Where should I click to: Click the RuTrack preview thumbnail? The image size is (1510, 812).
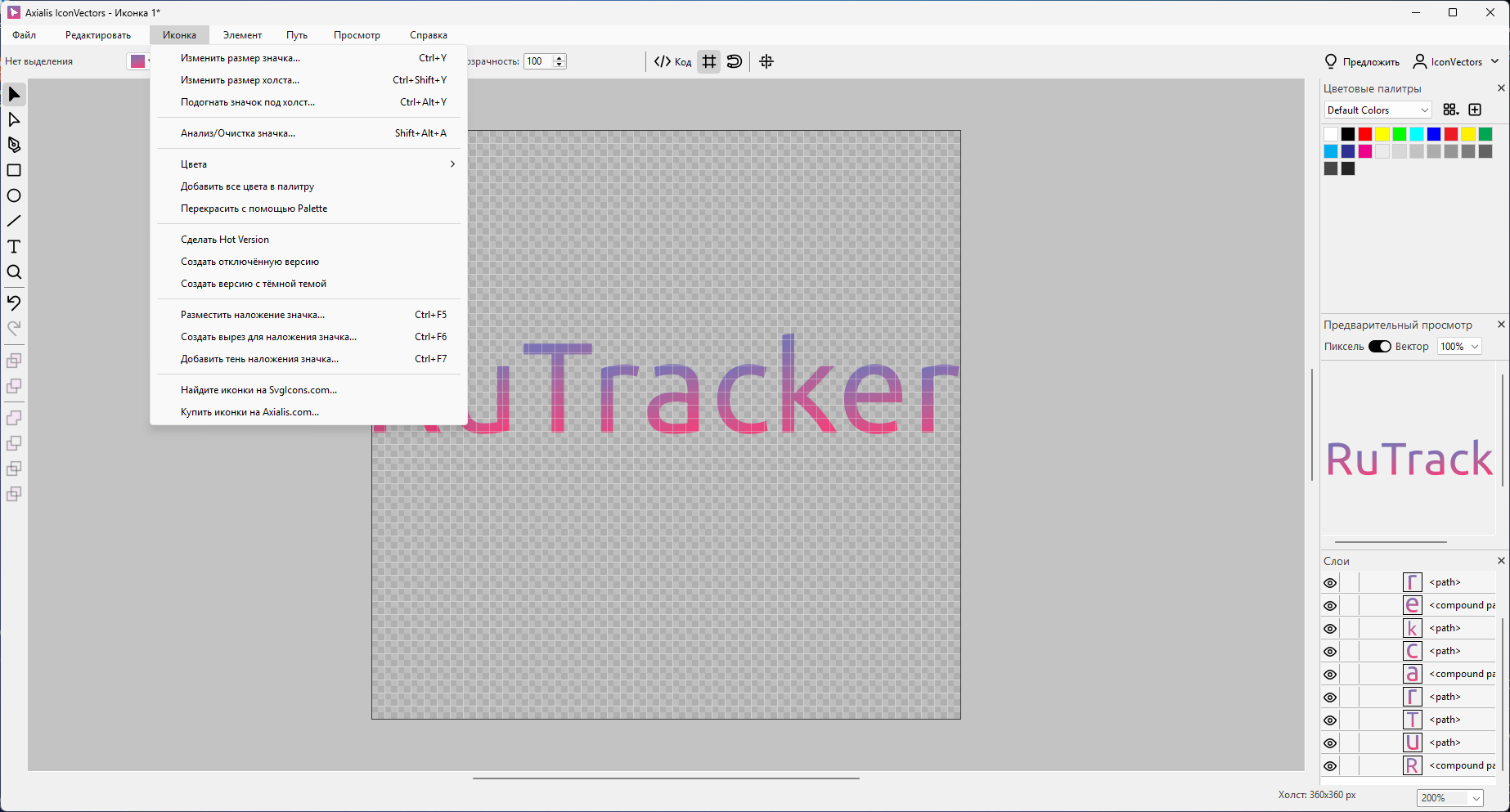pyautogui.click(x=1409, y=459)
